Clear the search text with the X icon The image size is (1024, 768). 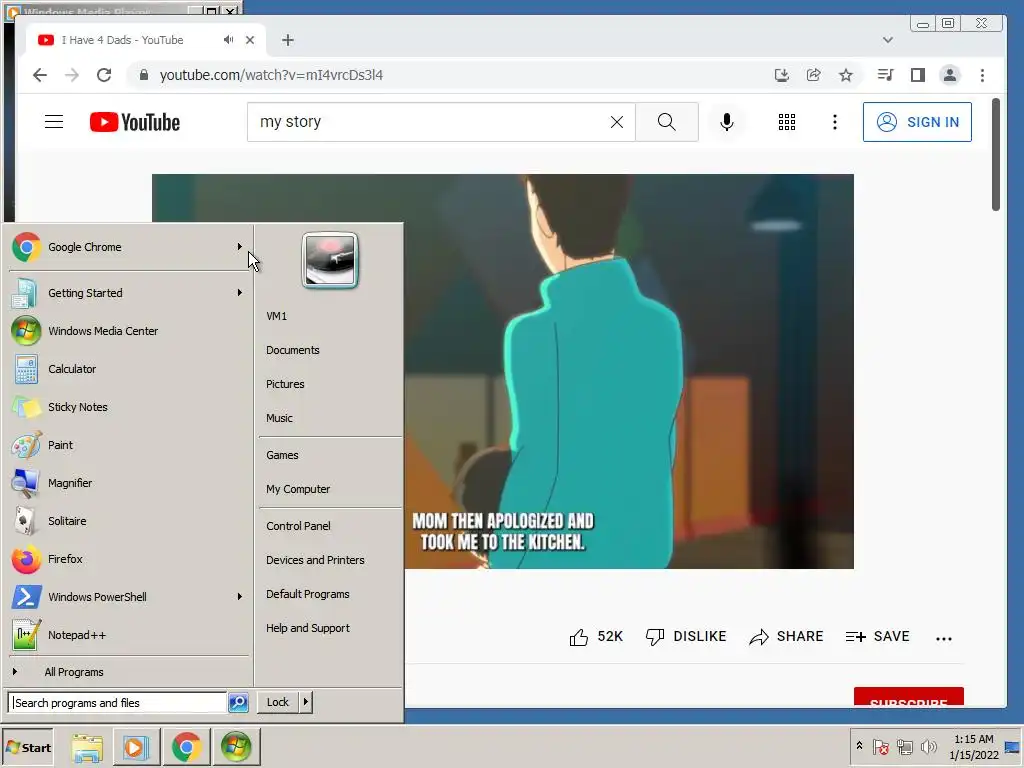(x=616, y=122)
